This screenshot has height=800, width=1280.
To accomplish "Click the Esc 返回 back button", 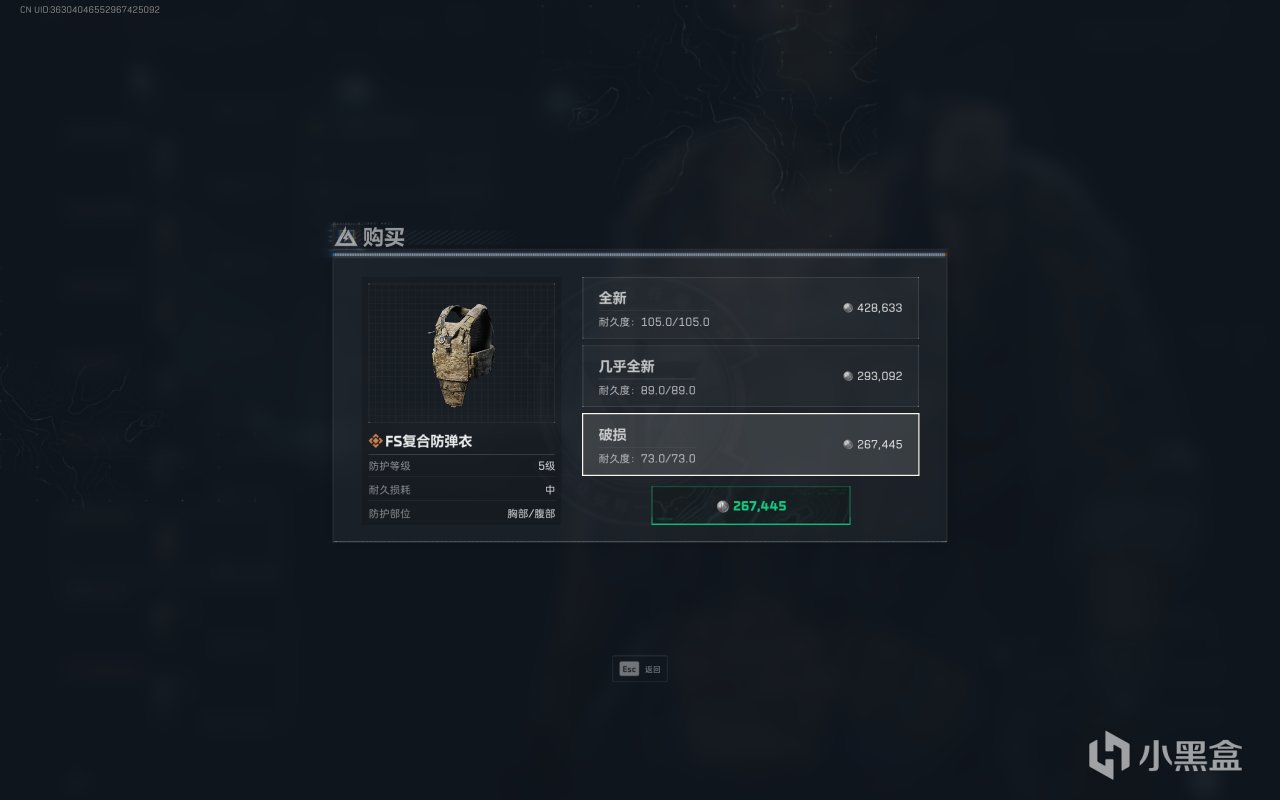I will pos(640,669).
